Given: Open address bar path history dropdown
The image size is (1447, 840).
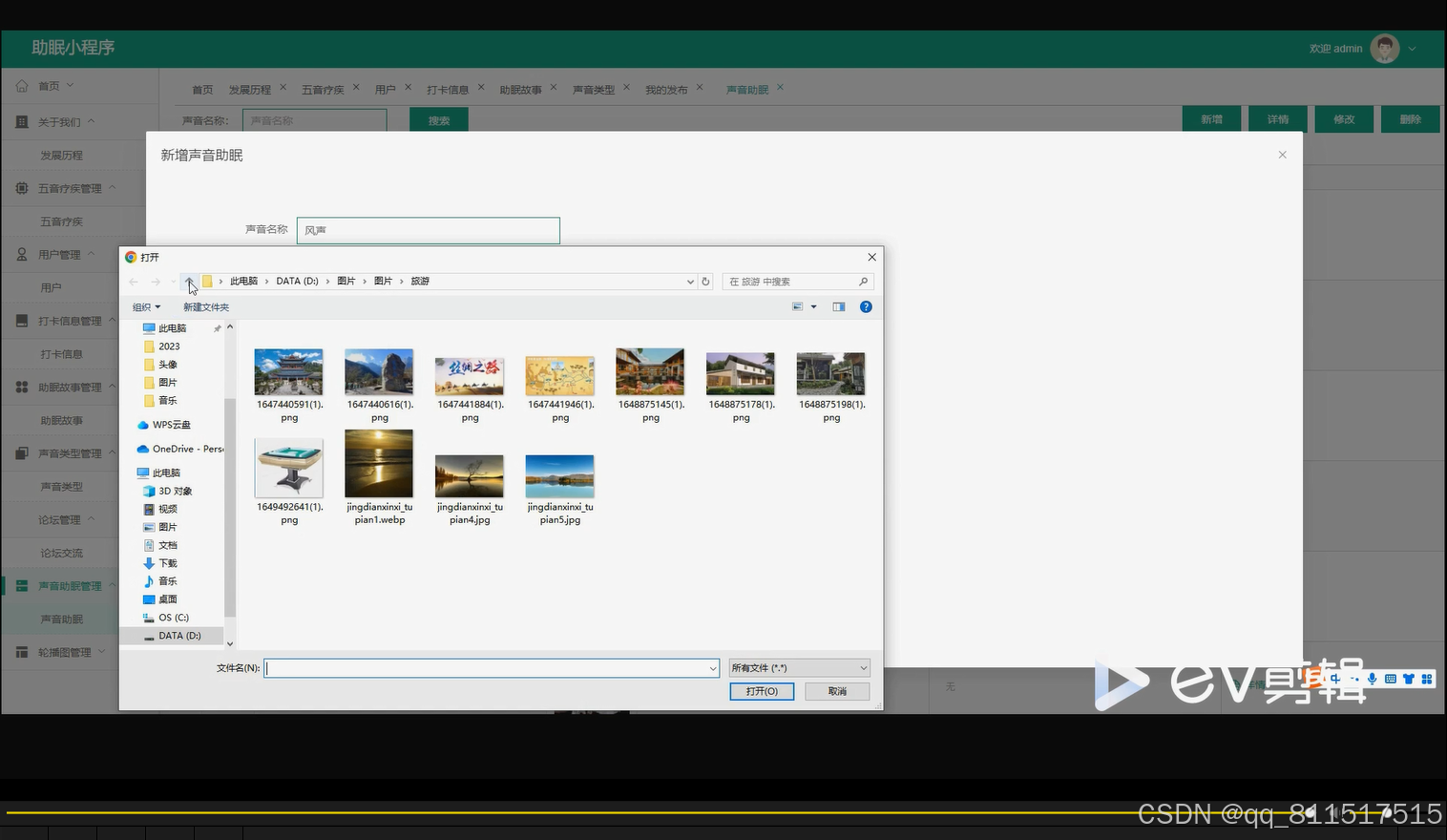Looking at the screenshot, I should point(690,282).
